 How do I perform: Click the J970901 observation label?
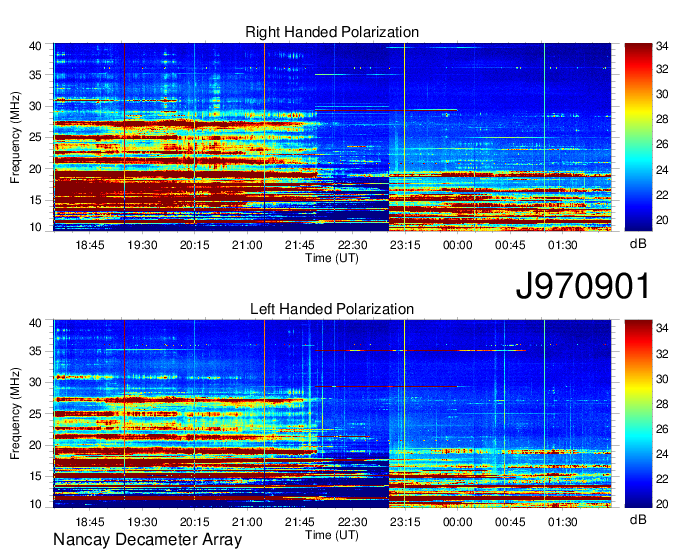[583, 286]
